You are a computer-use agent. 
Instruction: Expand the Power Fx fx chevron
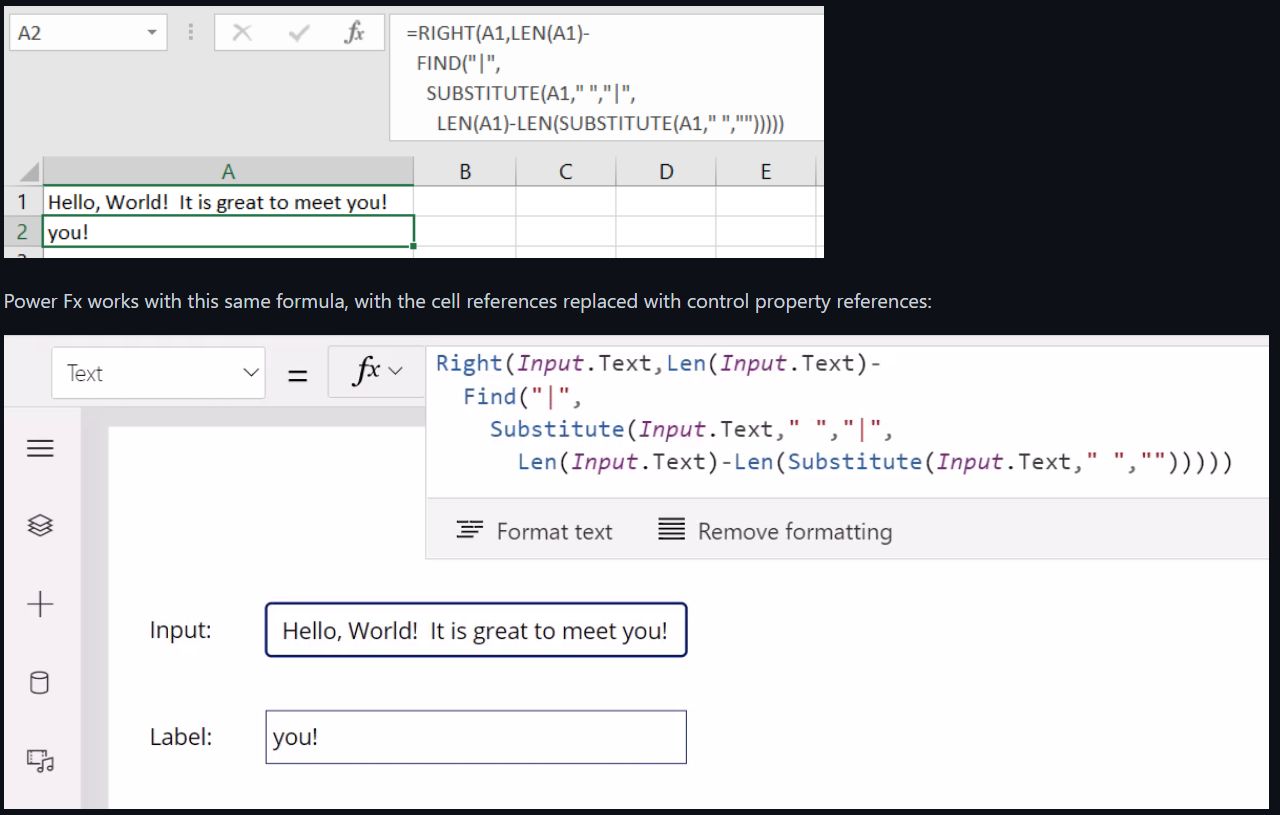[x=377, y=371]
